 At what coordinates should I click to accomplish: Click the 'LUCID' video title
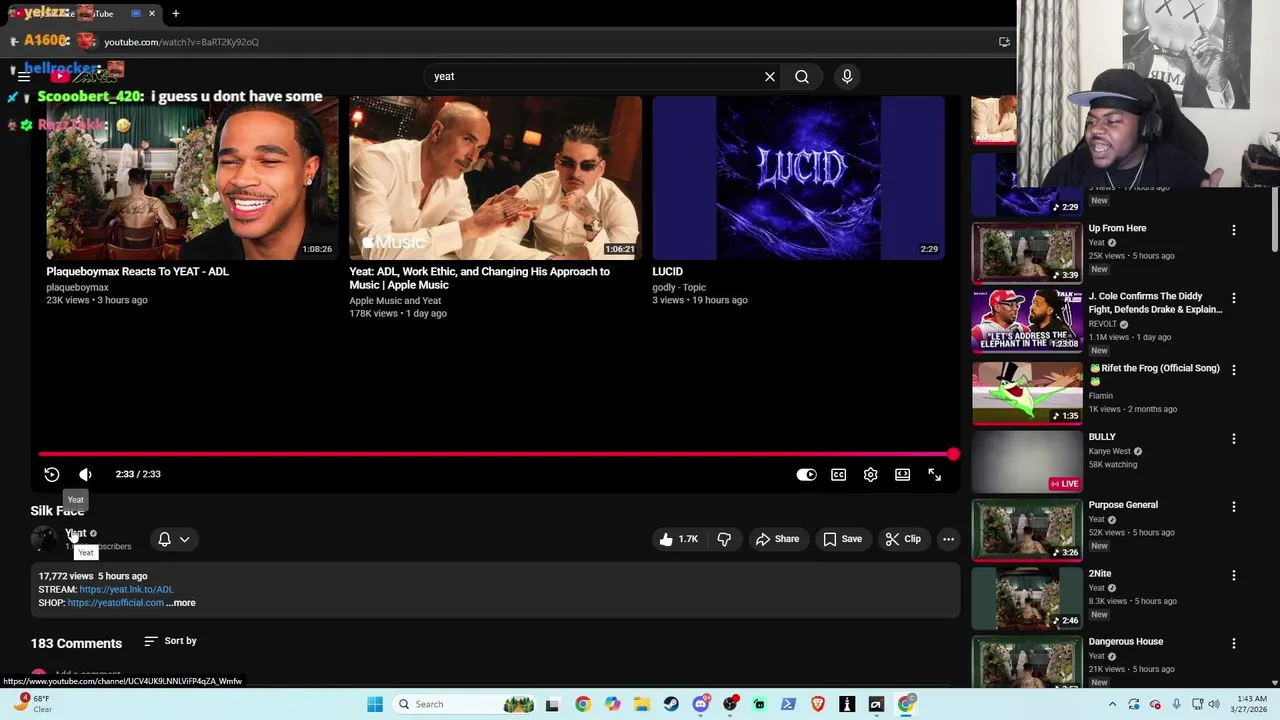click(667, 271)
